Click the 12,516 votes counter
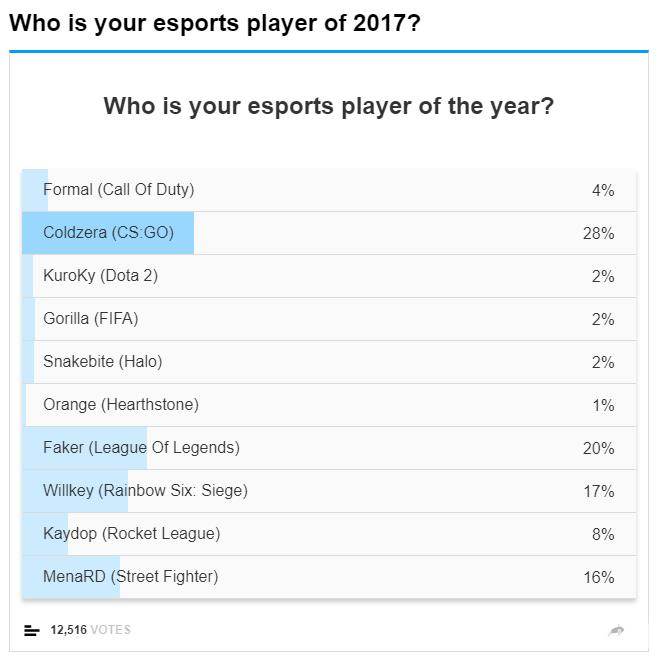Viewport: 670px width, 658px height. 90,630
